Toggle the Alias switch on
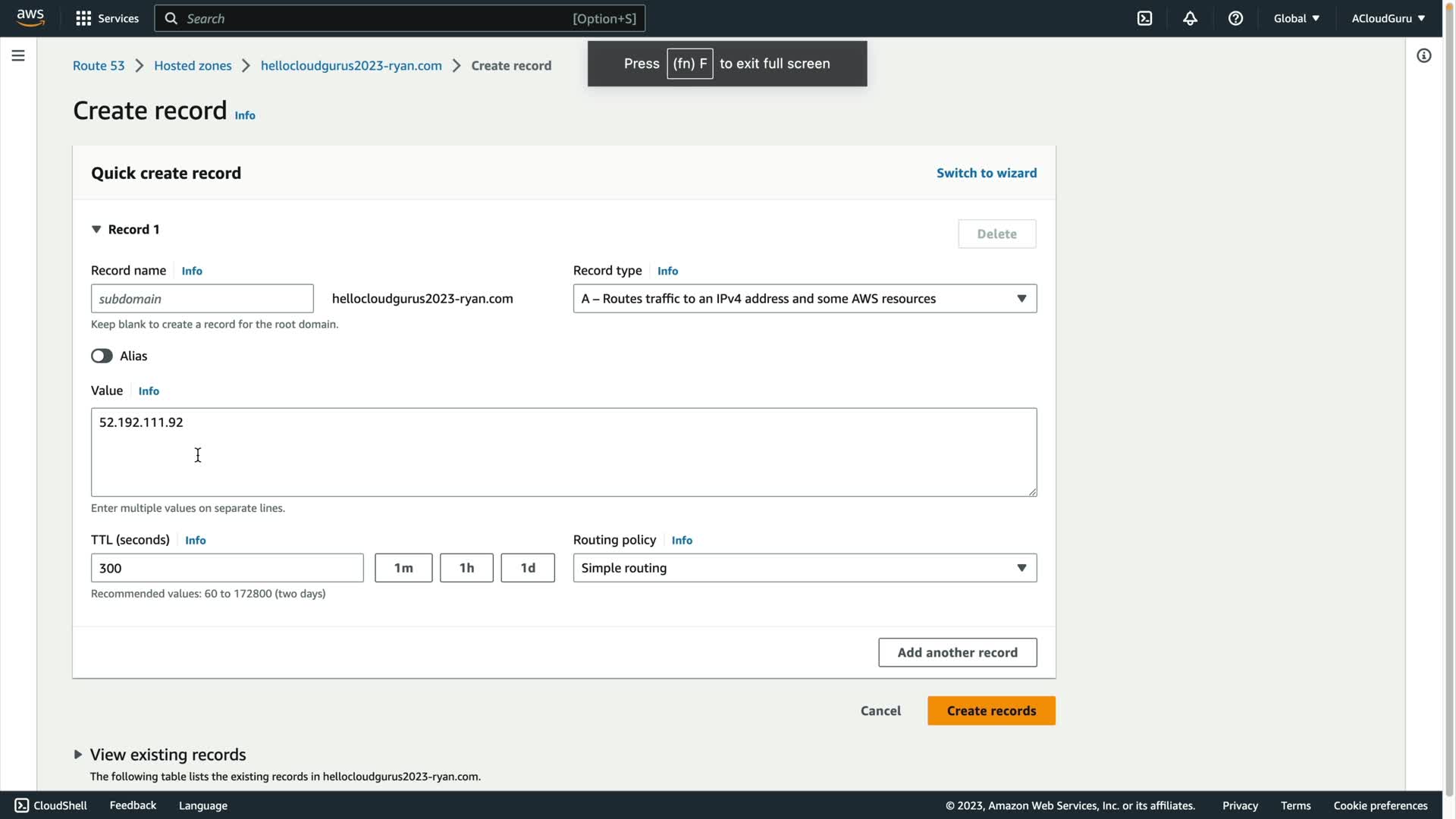 click(102, 356)
